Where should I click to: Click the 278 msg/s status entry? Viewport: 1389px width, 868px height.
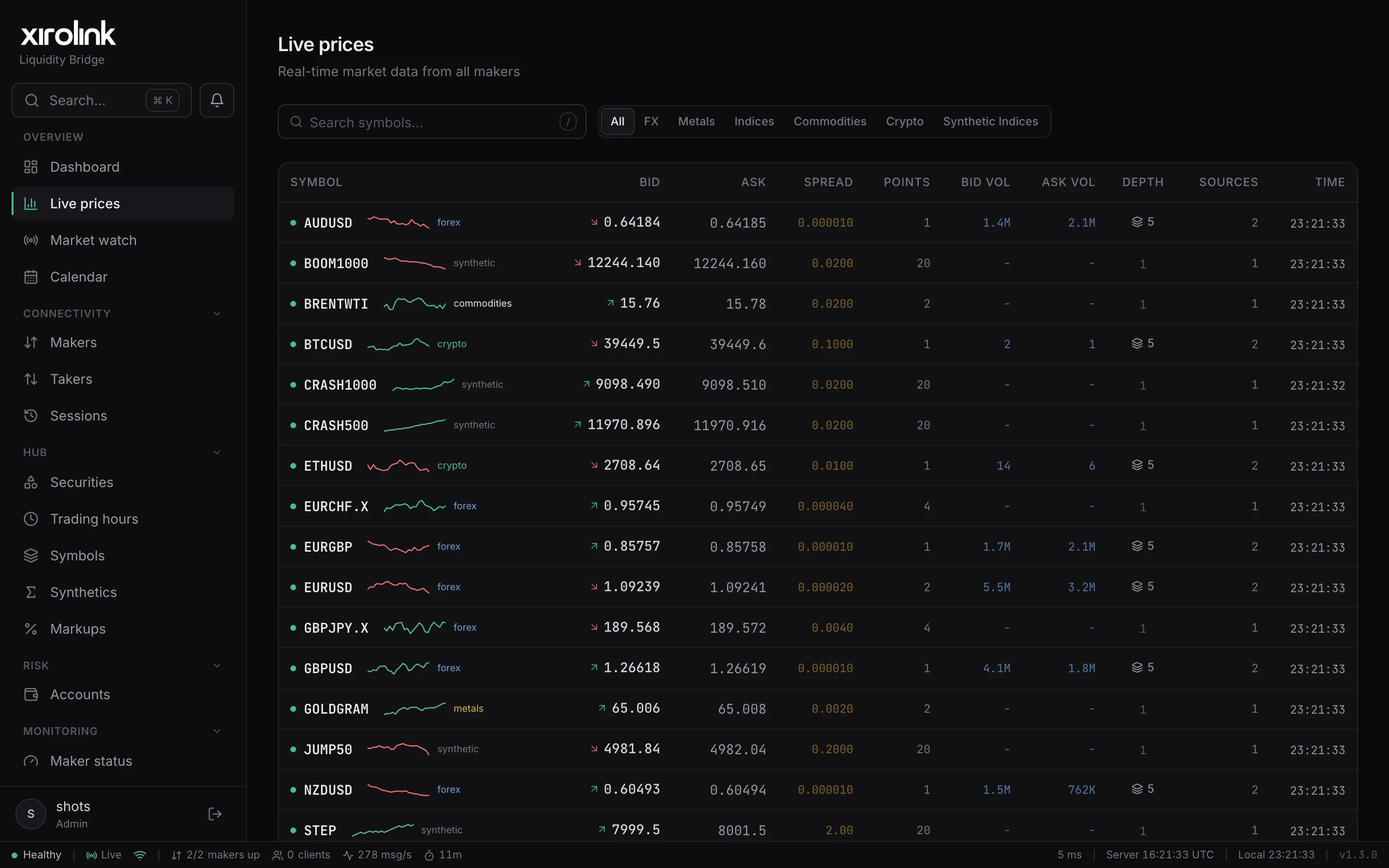point(377,855)
